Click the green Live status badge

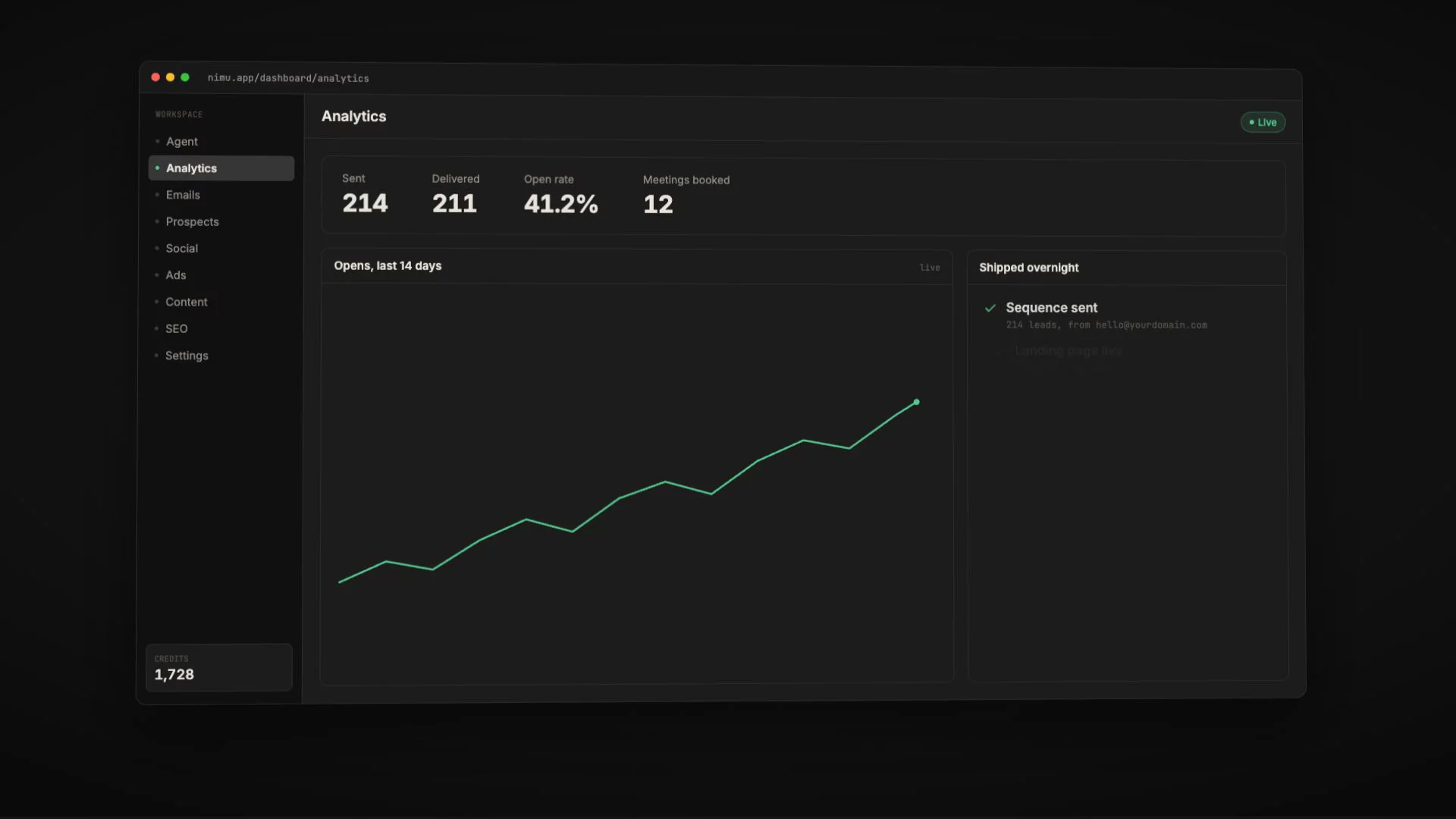1263,122
